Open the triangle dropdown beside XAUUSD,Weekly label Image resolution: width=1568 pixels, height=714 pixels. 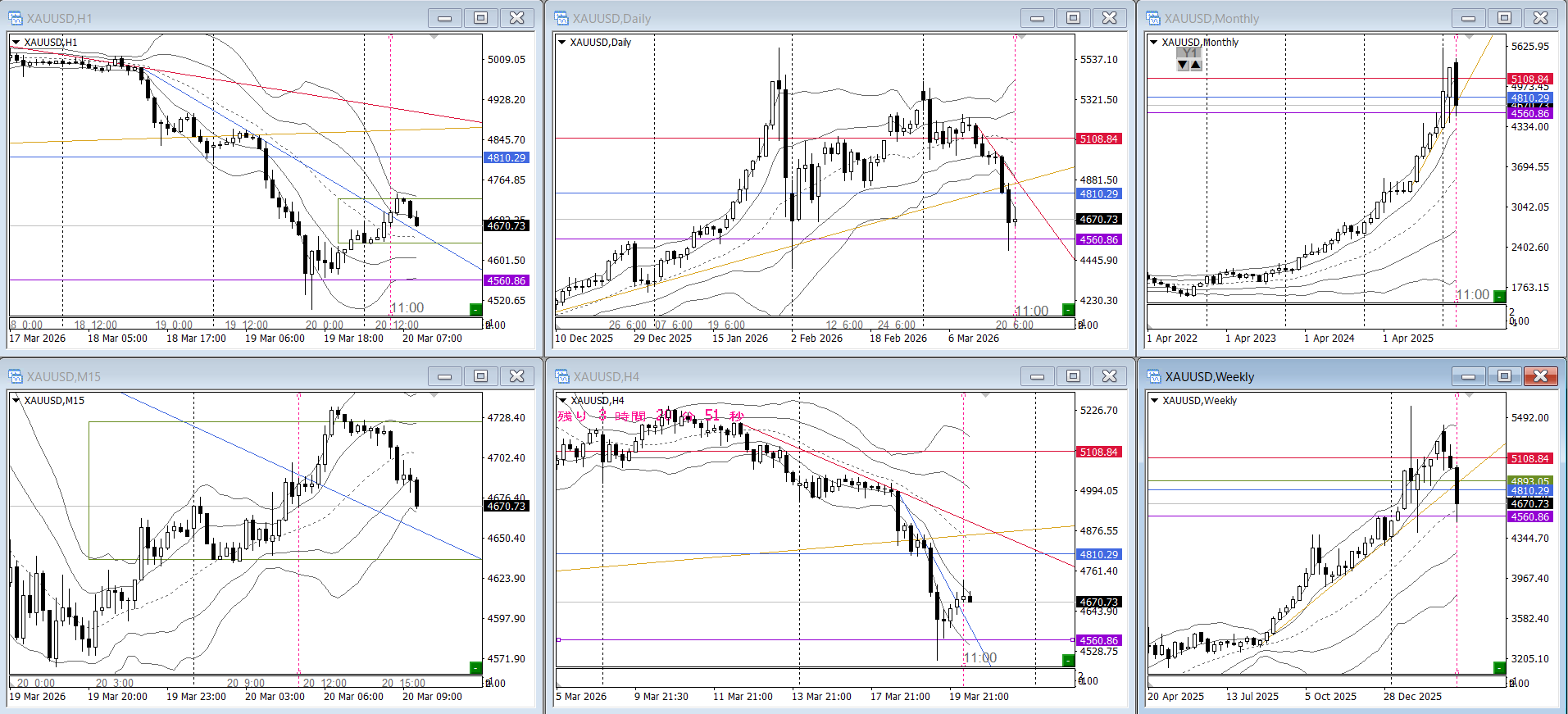tap(1154, 401)
